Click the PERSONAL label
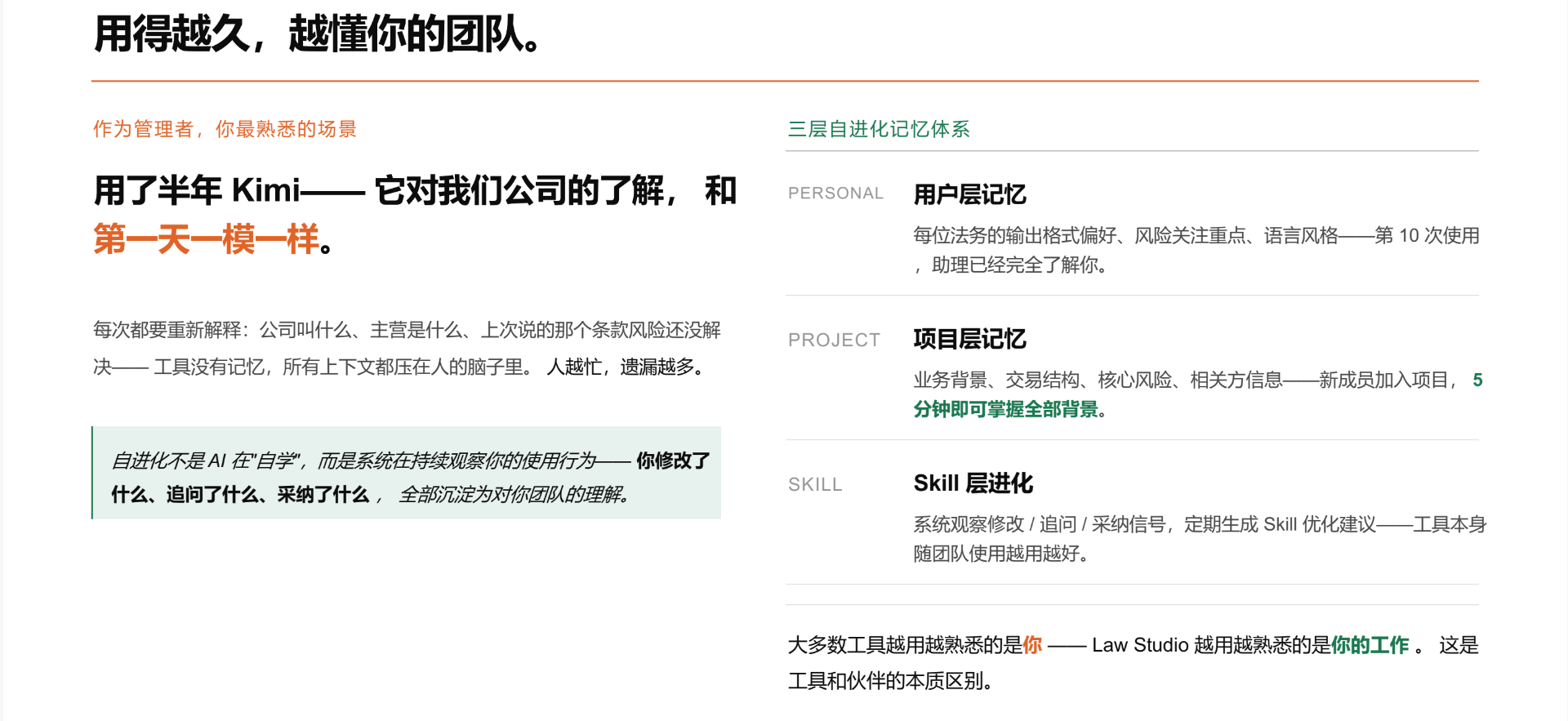The width and height of the screenshot is (1568, 721). tap(835, 194)
